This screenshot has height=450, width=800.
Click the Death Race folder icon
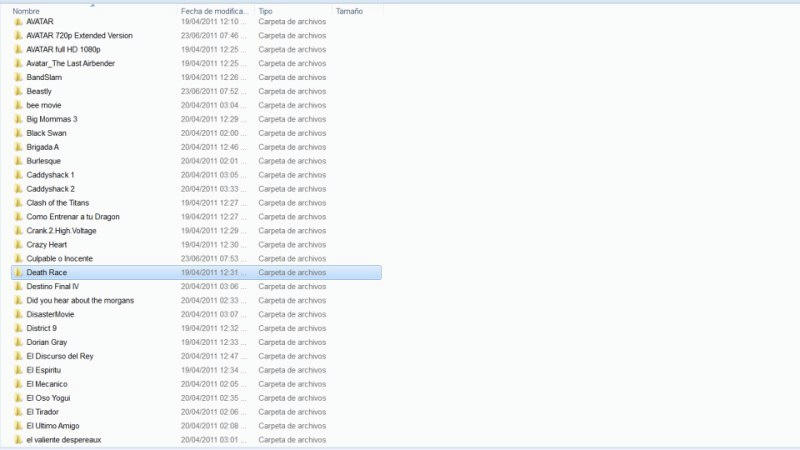click(x=18, y=272)
